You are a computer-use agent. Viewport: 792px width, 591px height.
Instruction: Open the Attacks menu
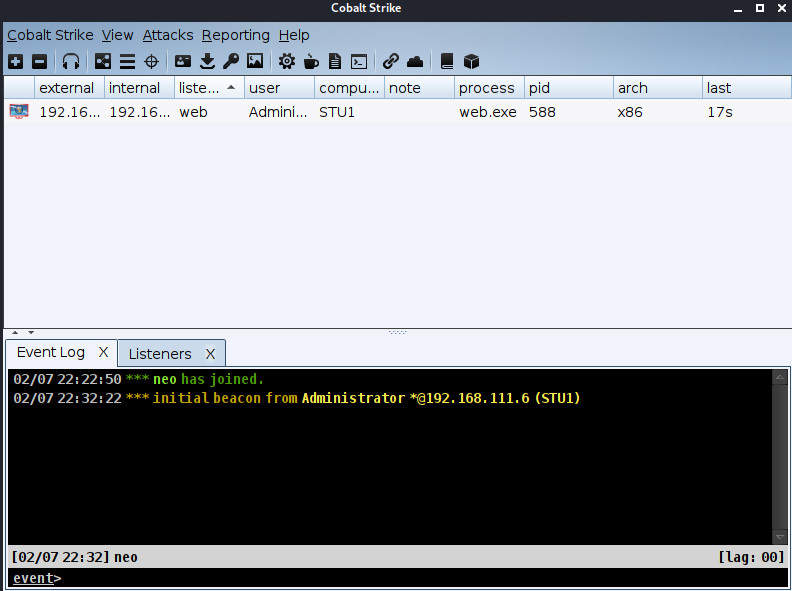[168, 35]
